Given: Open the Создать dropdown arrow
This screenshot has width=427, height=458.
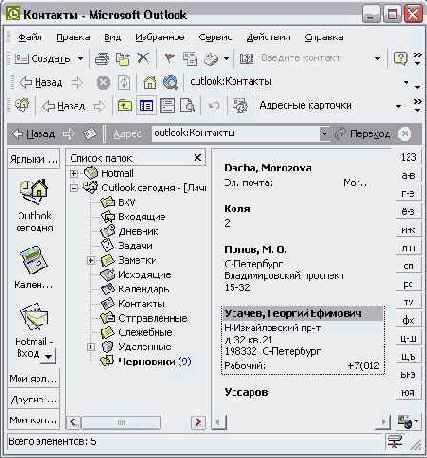Looking at the screenshot, I should [x=80, y=59].
